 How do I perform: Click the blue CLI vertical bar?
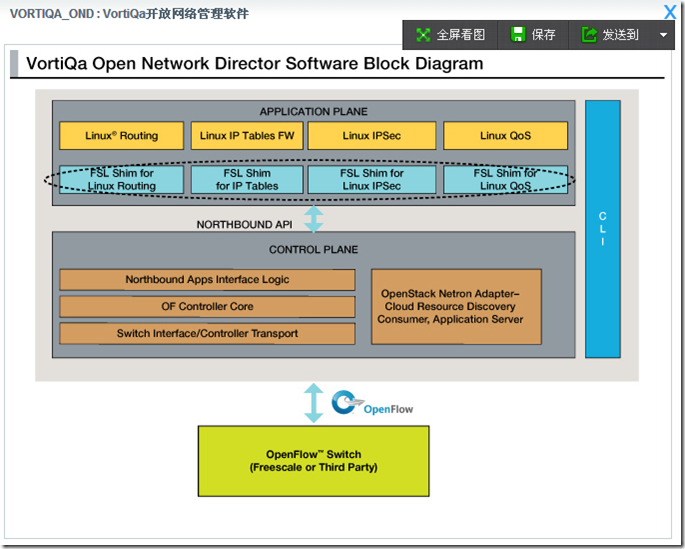pos(602,229)
